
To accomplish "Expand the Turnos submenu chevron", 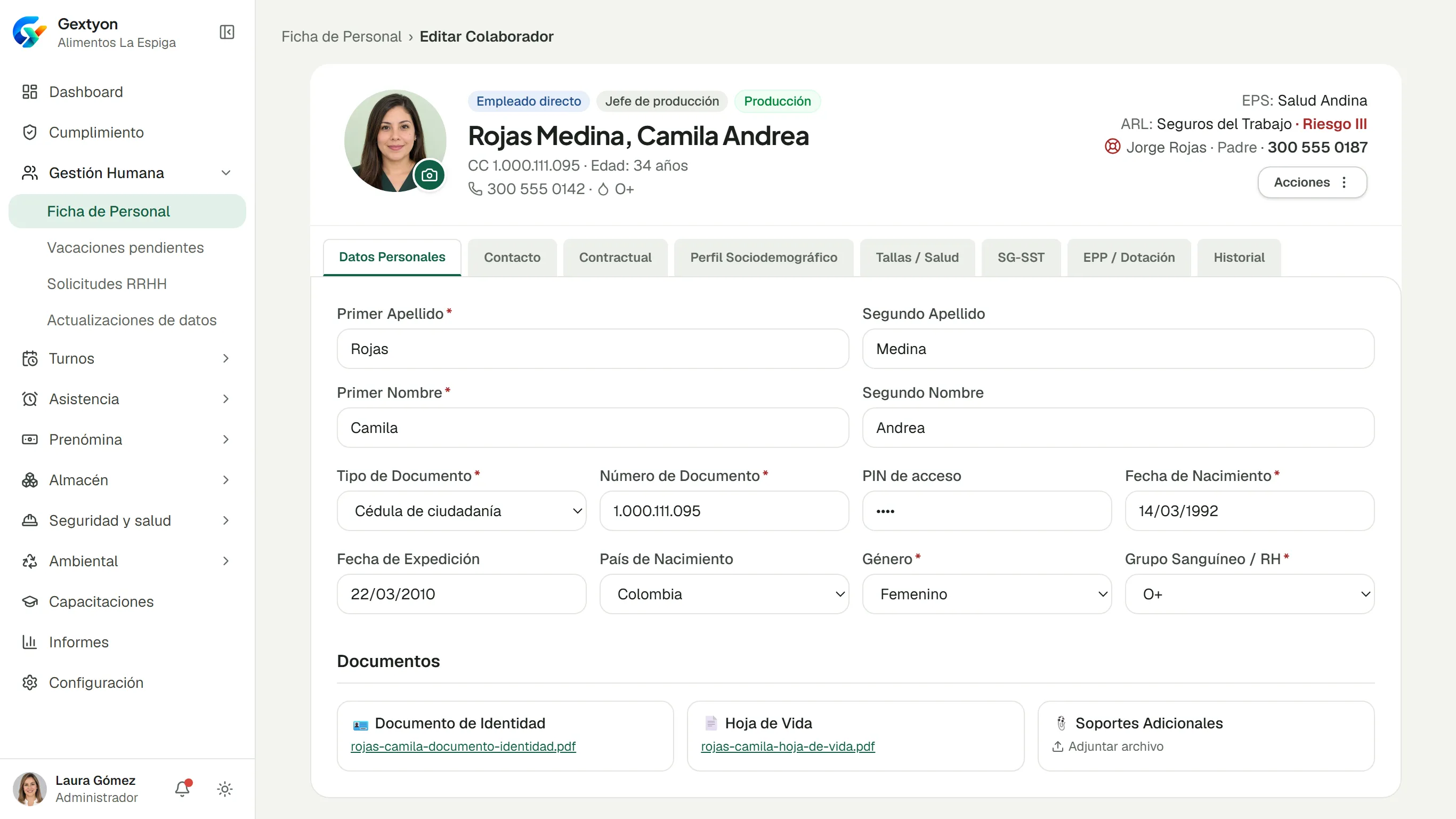I will click(x=226, y=359).
